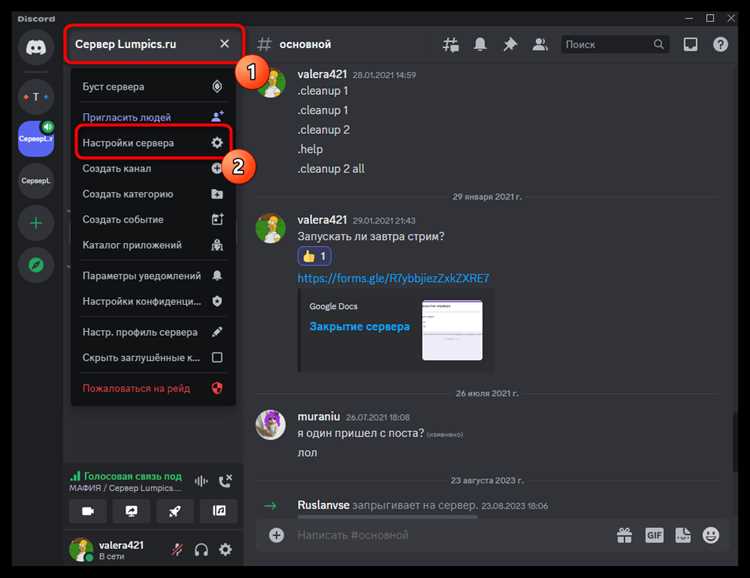Open Discord home direct messages icon
Image resolution: width=750 pixels, height=578 pixels.
pos(36,47)
